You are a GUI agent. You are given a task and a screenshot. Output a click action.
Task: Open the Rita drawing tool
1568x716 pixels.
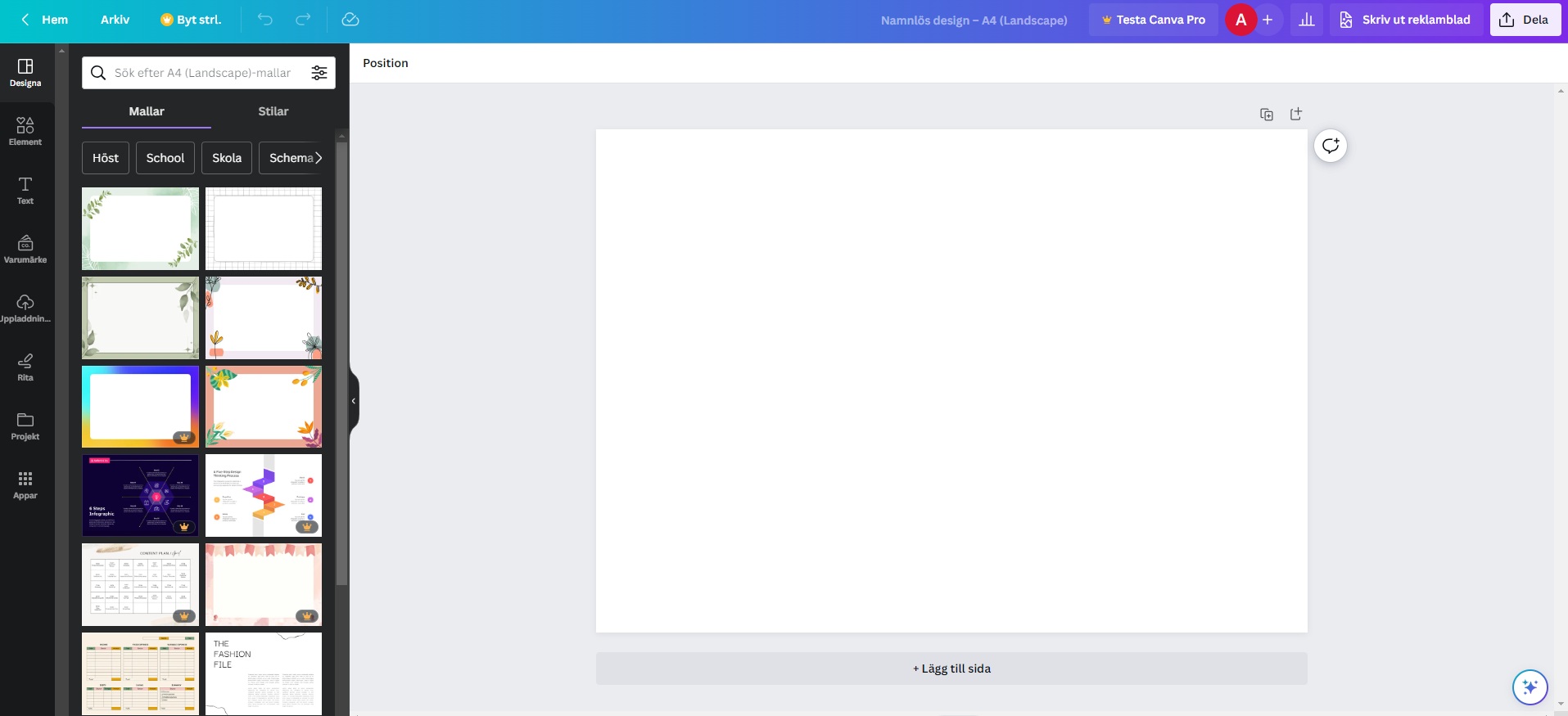pos(25,367)
